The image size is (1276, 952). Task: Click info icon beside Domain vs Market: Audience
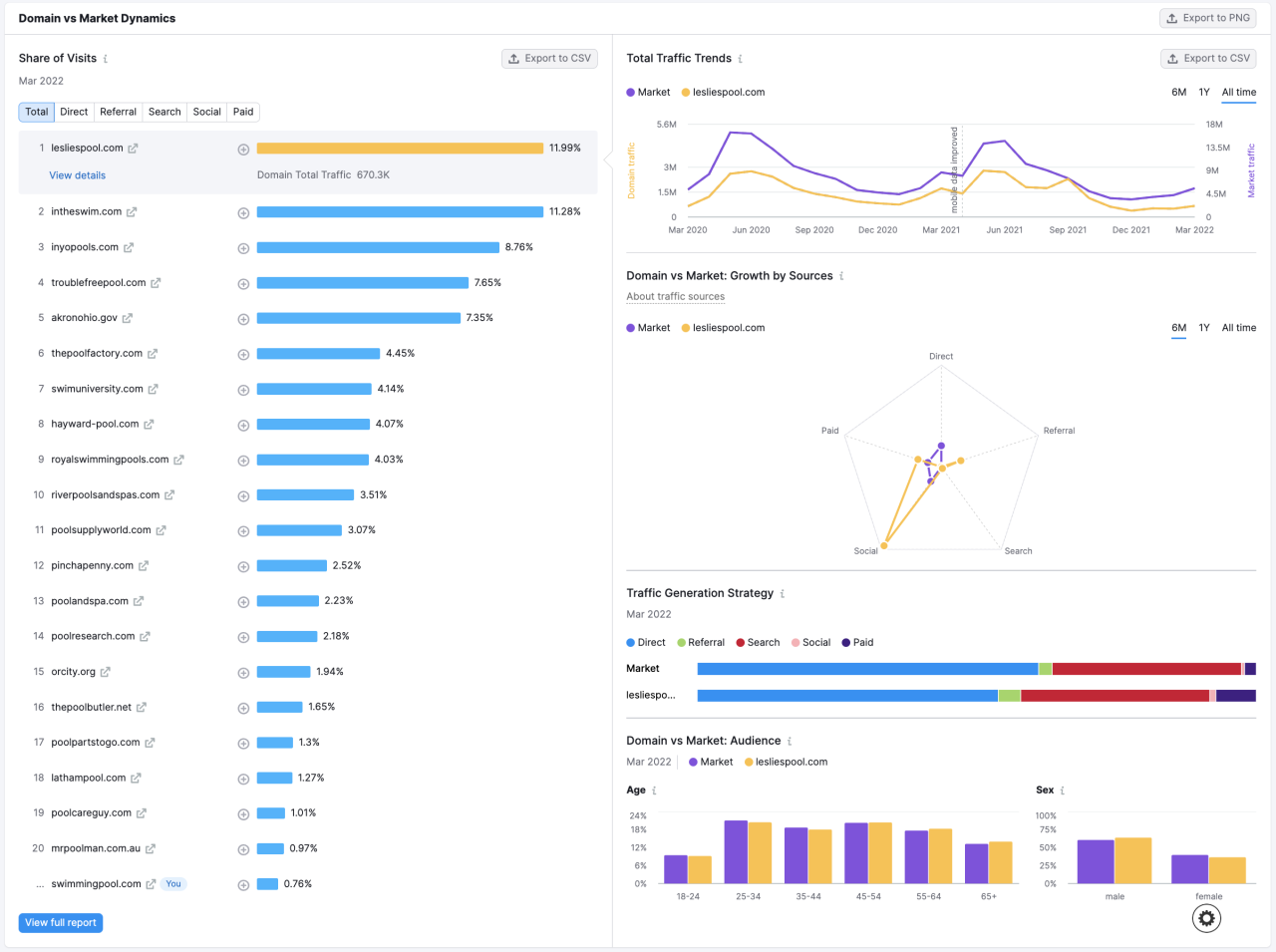coord(790,742)
